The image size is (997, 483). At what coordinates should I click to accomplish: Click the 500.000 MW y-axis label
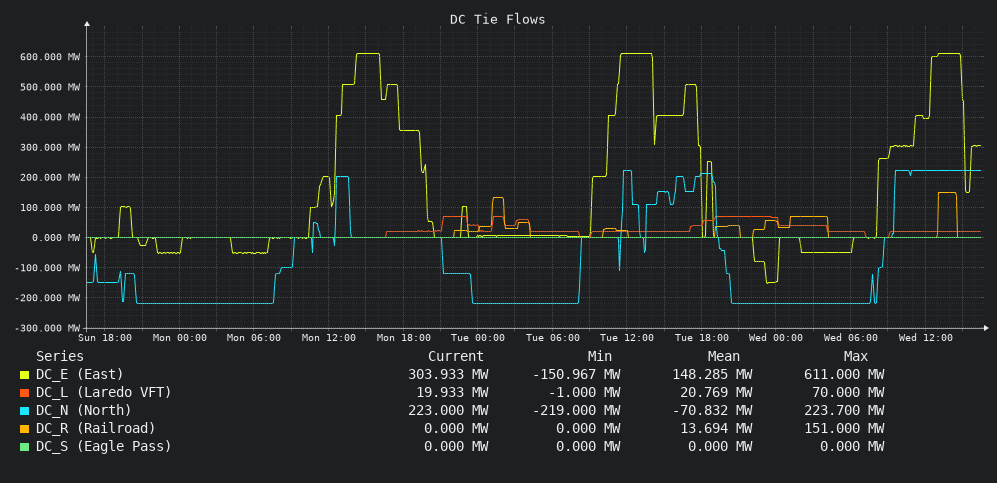click(x=51, y=87)
